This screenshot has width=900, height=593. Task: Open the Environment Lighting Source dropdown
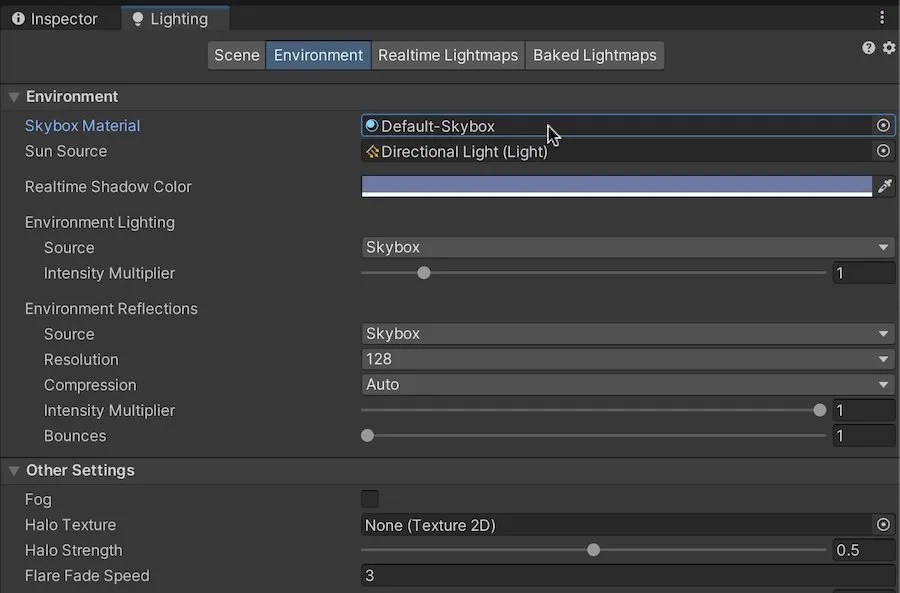pos(627,247)
